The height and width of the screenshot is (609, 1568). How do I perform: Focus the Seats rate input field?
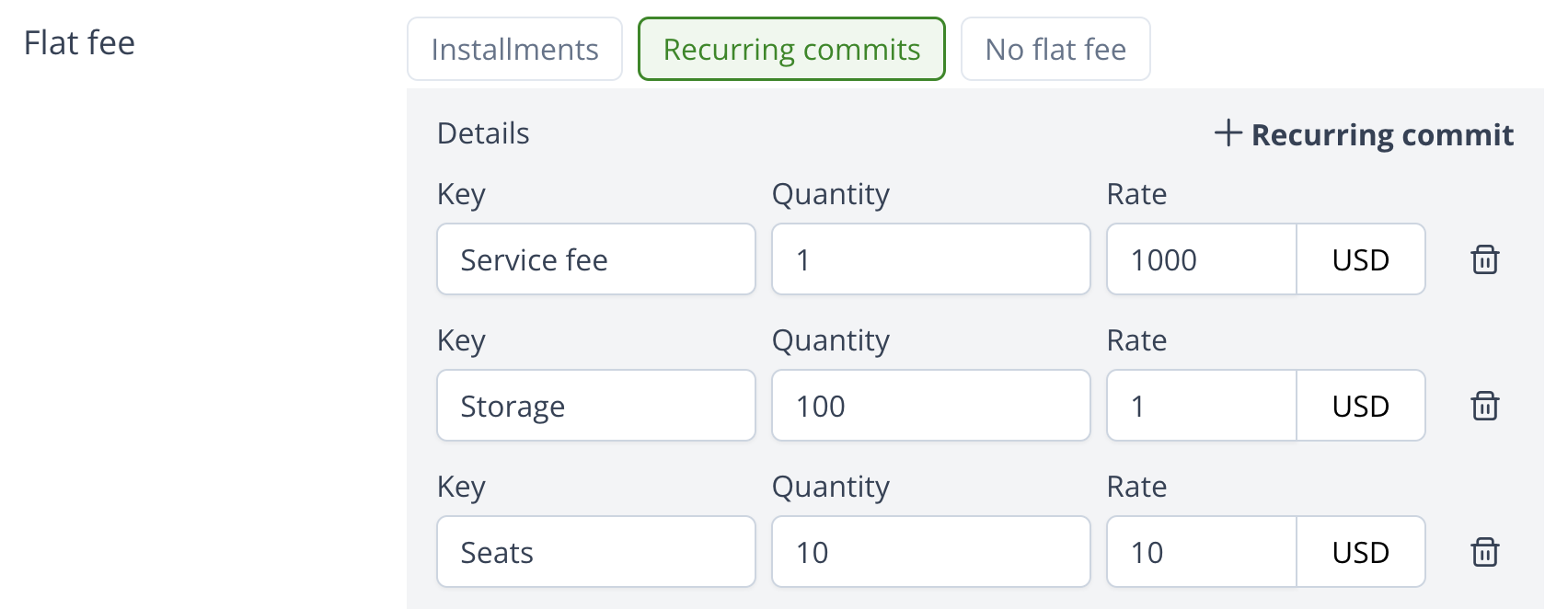pos(1201,552)
